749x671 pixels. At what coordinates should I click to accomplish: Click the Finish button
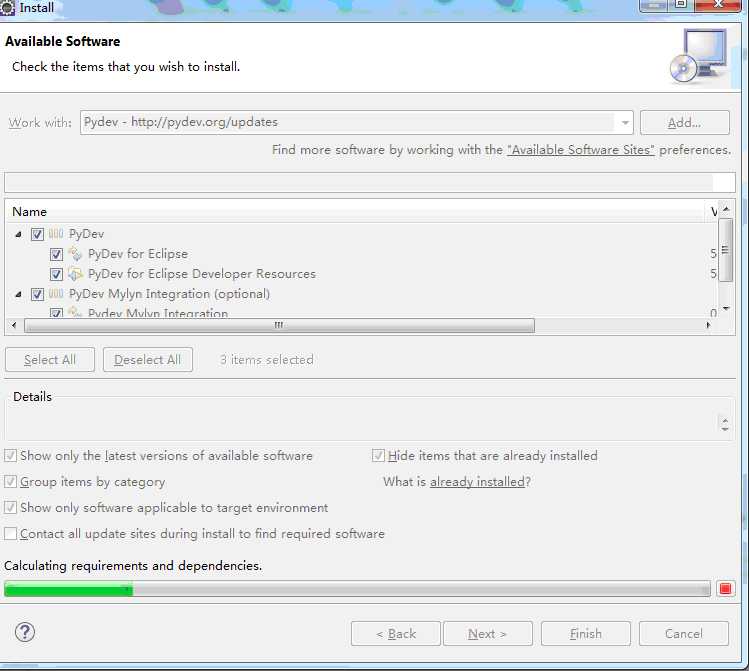[x=586, y=634]
